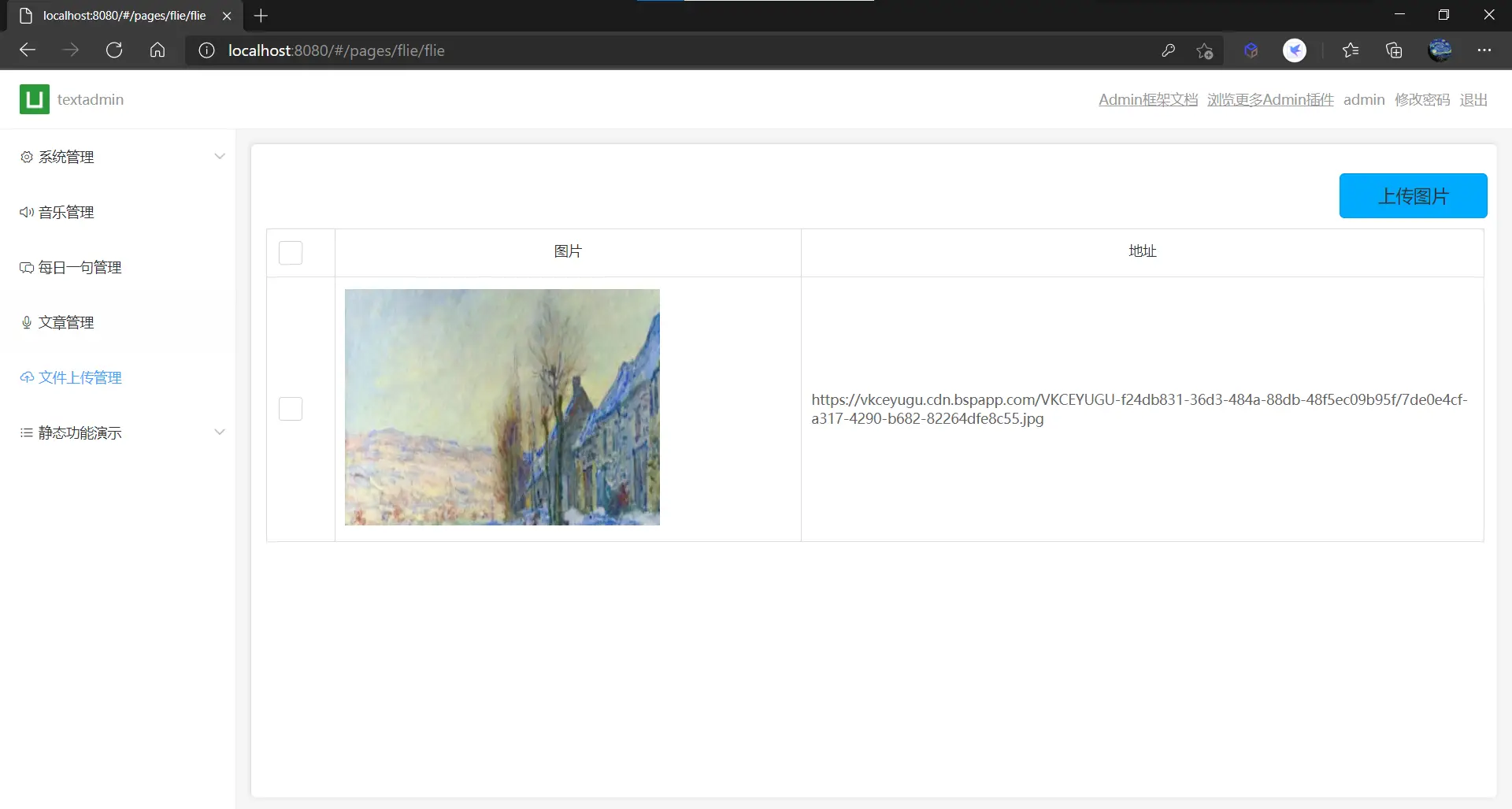Open the Admin框架文档 link
Viewport: 1512px width, 809px height.
[x=1147, y=100]
